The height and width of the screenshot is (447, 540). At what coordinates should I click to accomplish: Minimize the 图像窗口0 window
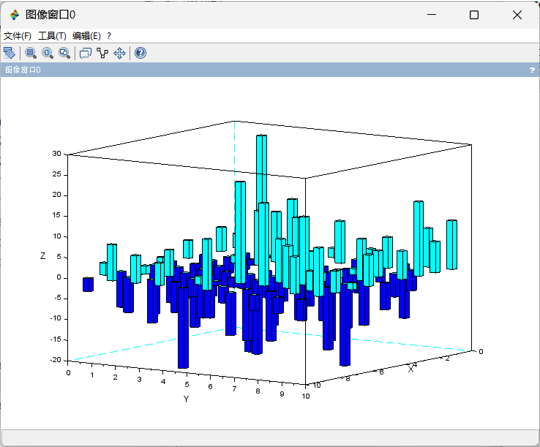coord(432,15)
